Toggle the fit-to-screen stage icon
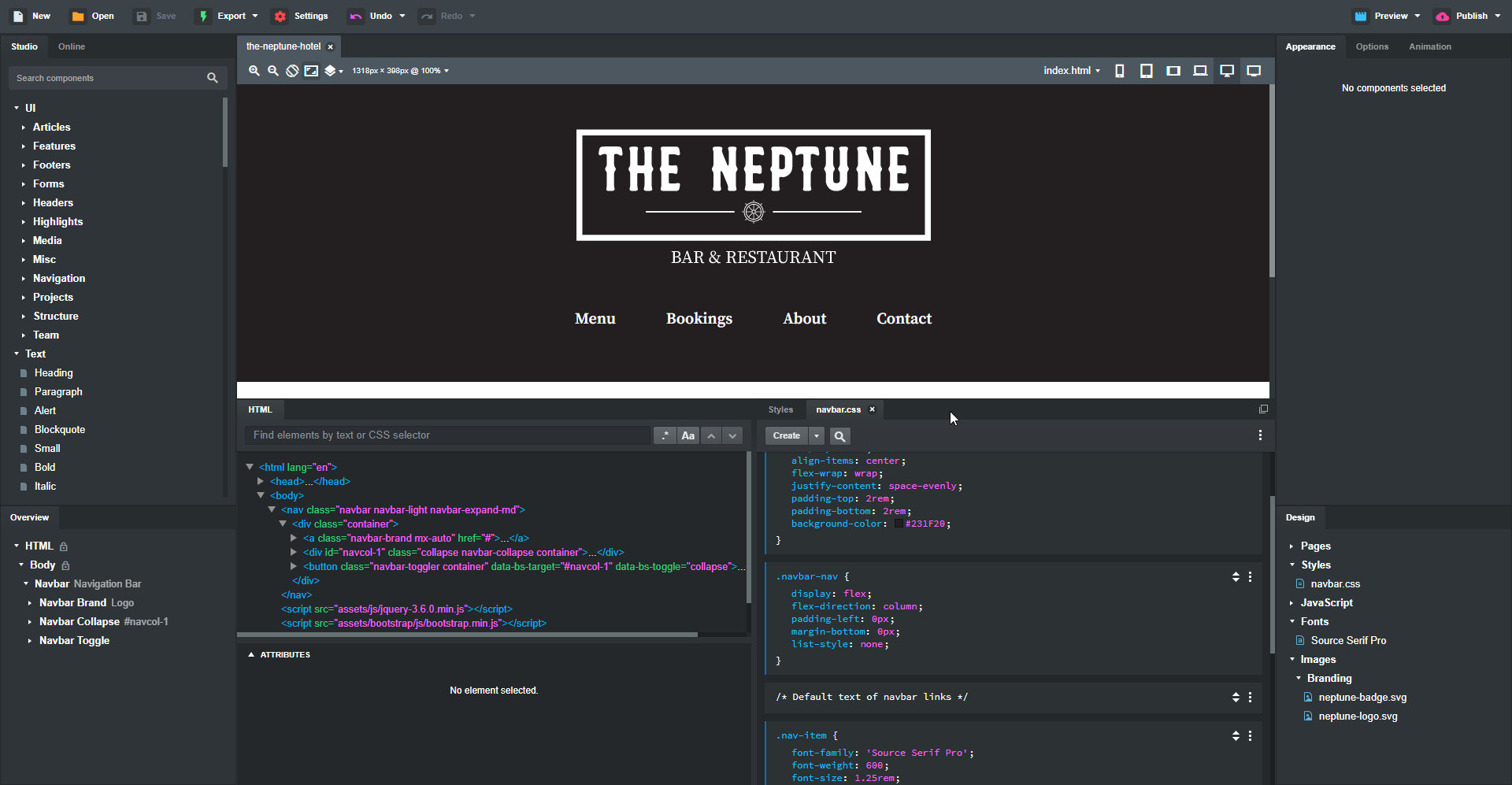This screenshot has height=785, width=1512. pyautogui.click(x=312, y=71)
